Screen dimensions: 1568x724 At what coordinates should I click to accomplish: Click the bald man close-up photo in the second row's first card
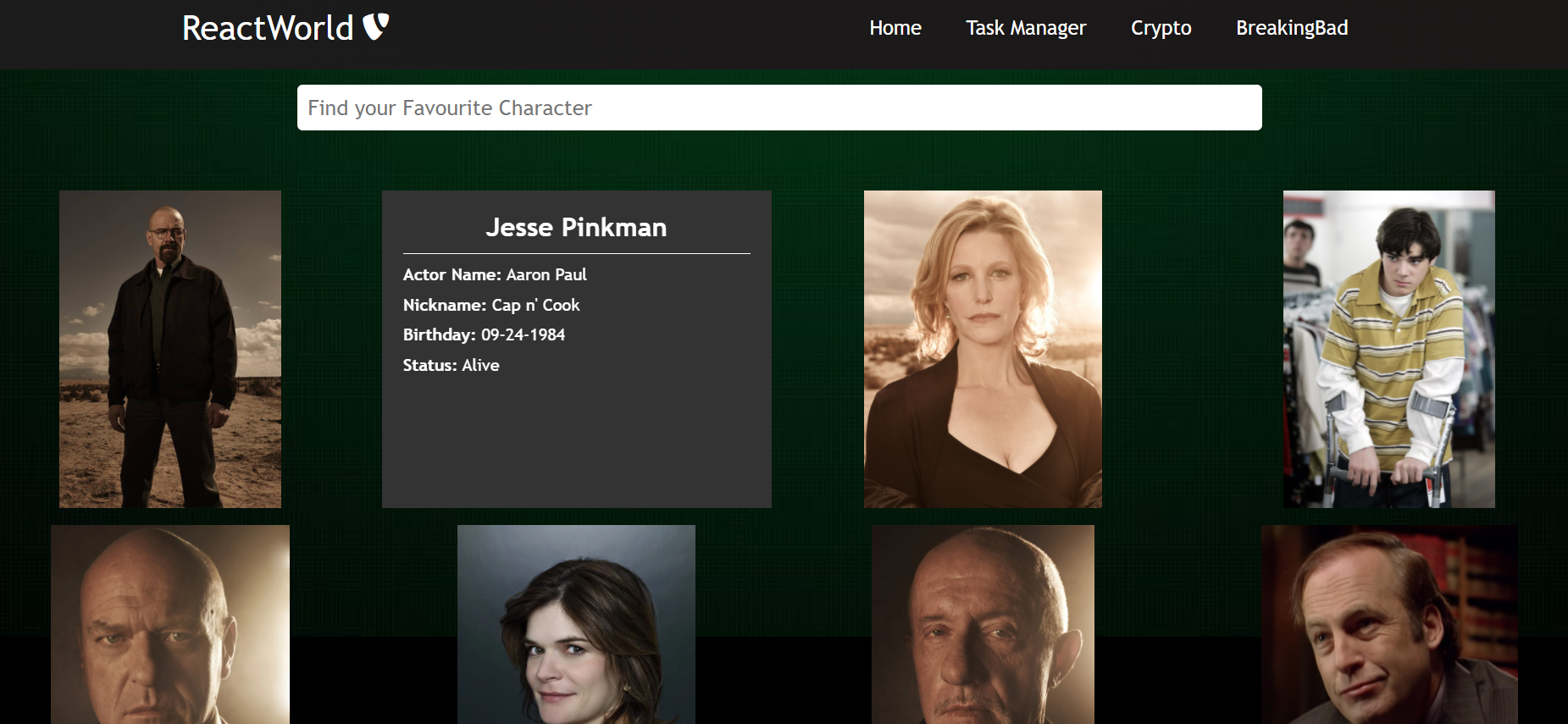[170, 624]
